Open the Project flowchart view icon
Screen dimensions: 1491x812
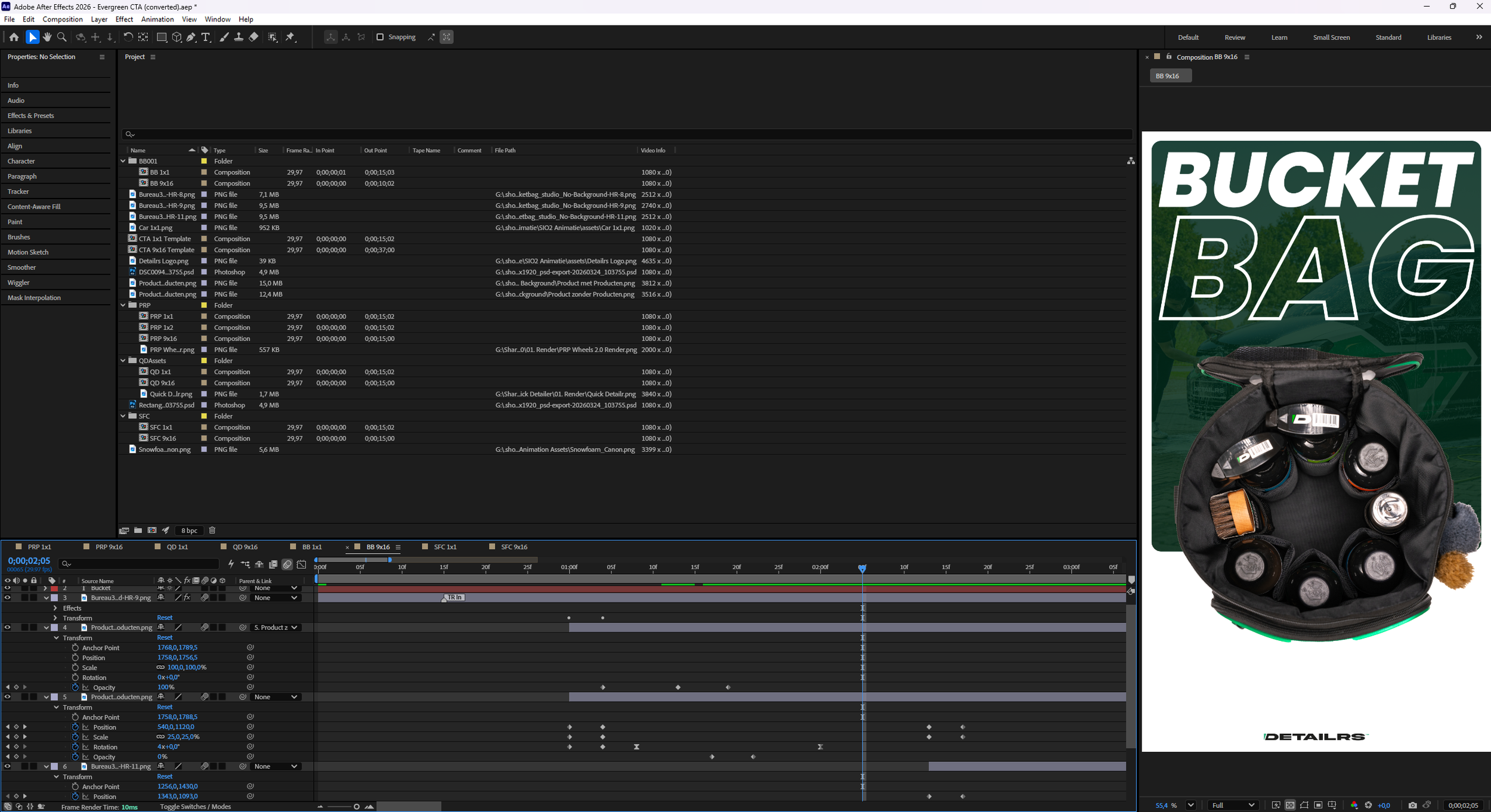[x=1131, y=161]
